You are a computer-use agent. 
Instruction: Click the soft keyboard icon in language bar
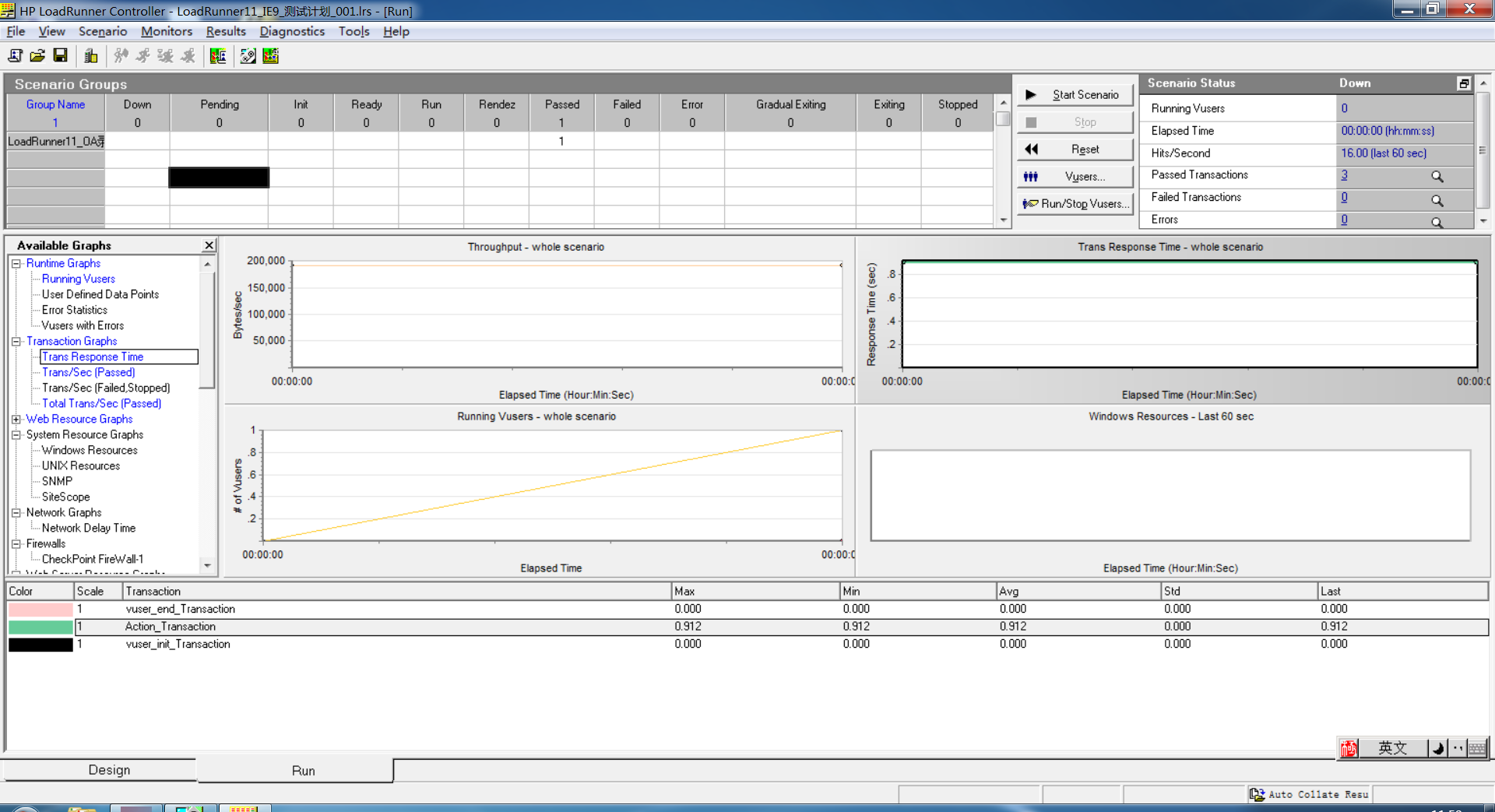point(1476,748)
